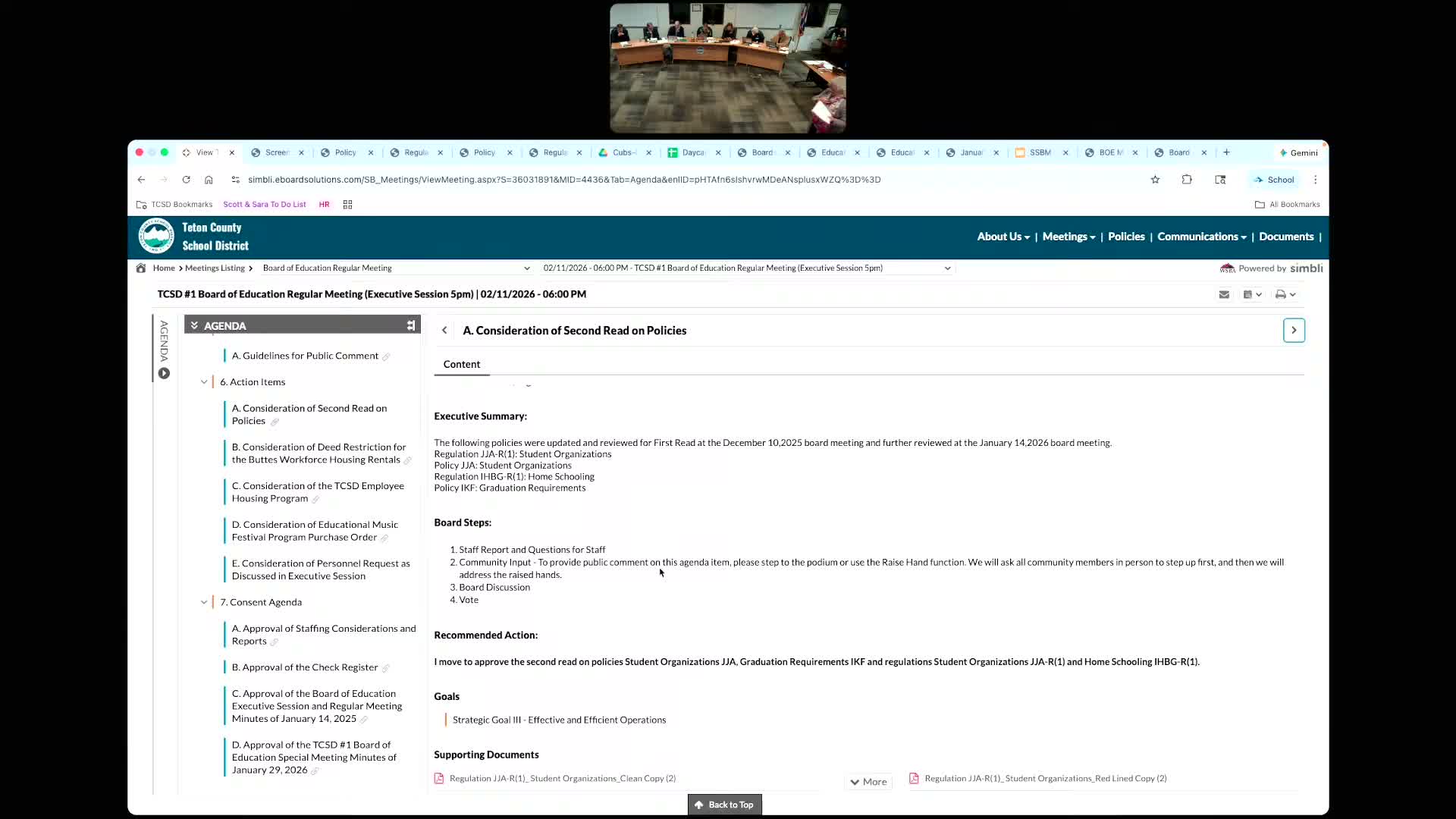Click the vertical agenda play toggle
This screenshot has height=819, width=1456.
[x=164, y=373]
